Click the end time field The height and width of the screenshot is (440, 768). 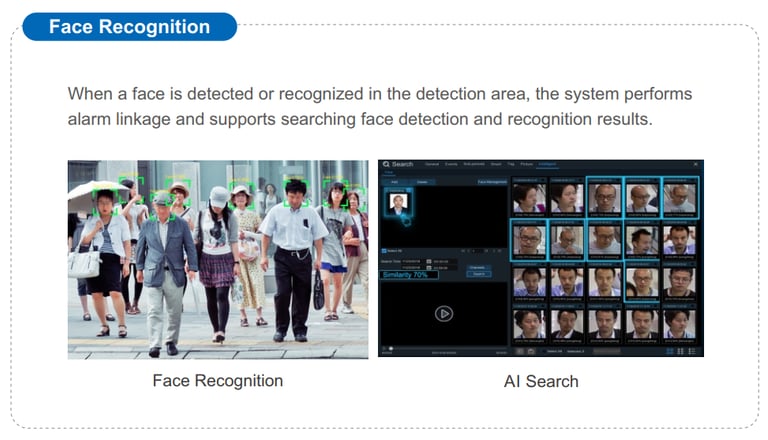click(445, 268)
